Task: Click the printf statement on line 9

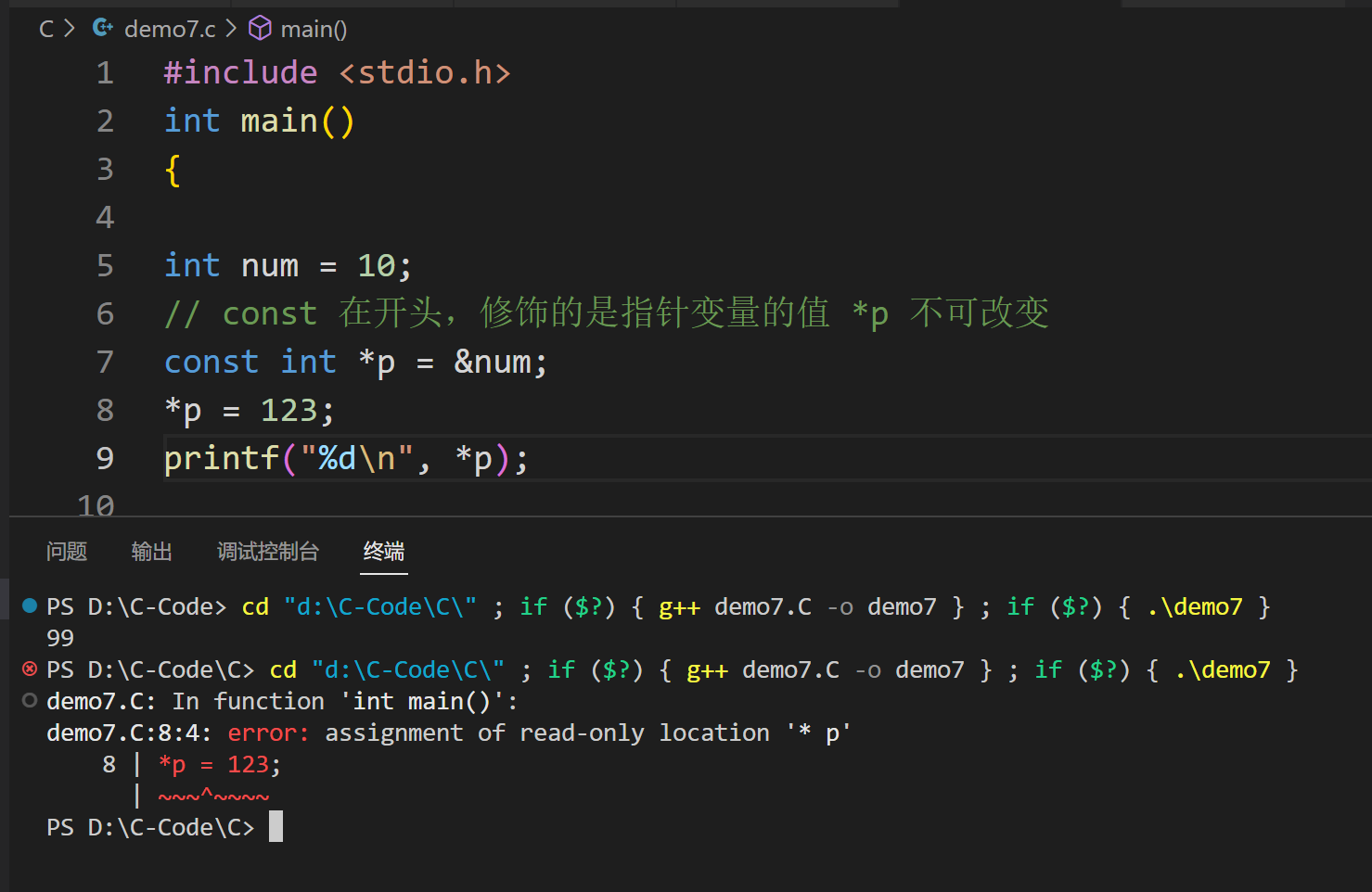Action: pos(346,459)
